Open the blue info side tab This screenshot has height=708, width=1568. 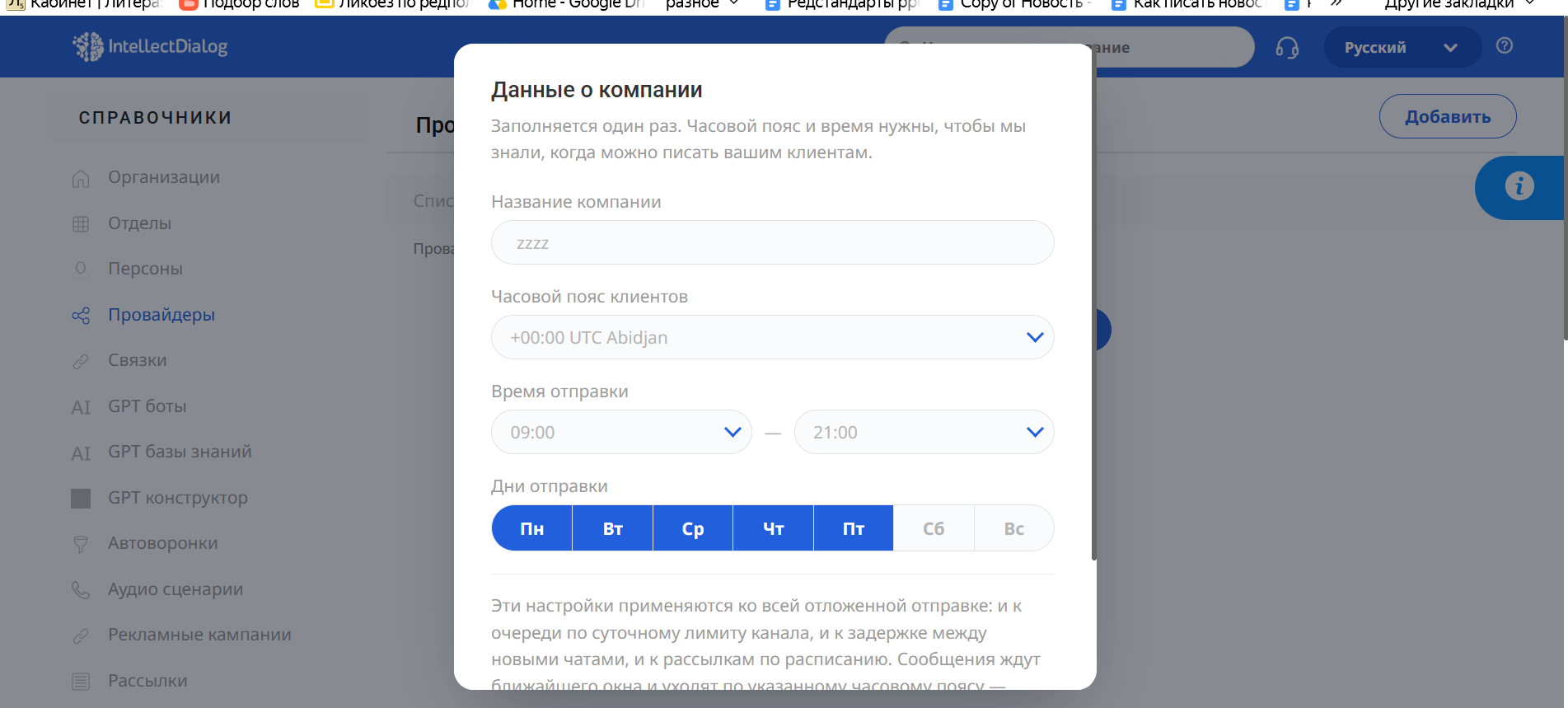(1520, 187)
